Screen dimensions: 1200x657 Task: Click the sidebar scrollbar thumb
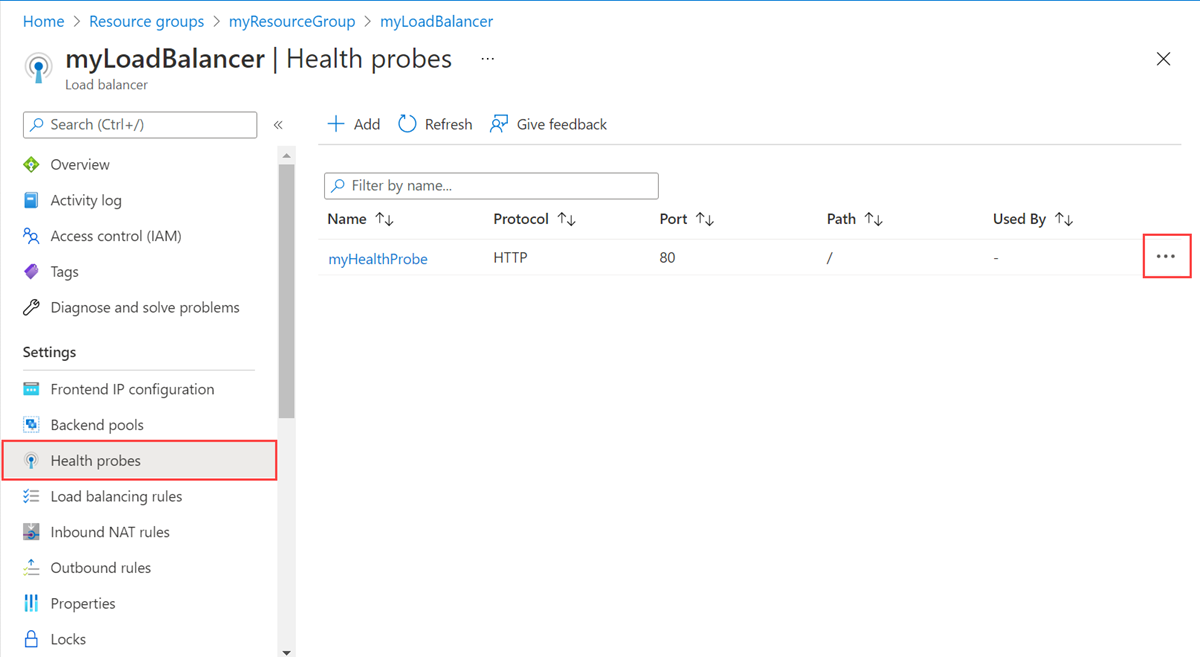[287, 290]
